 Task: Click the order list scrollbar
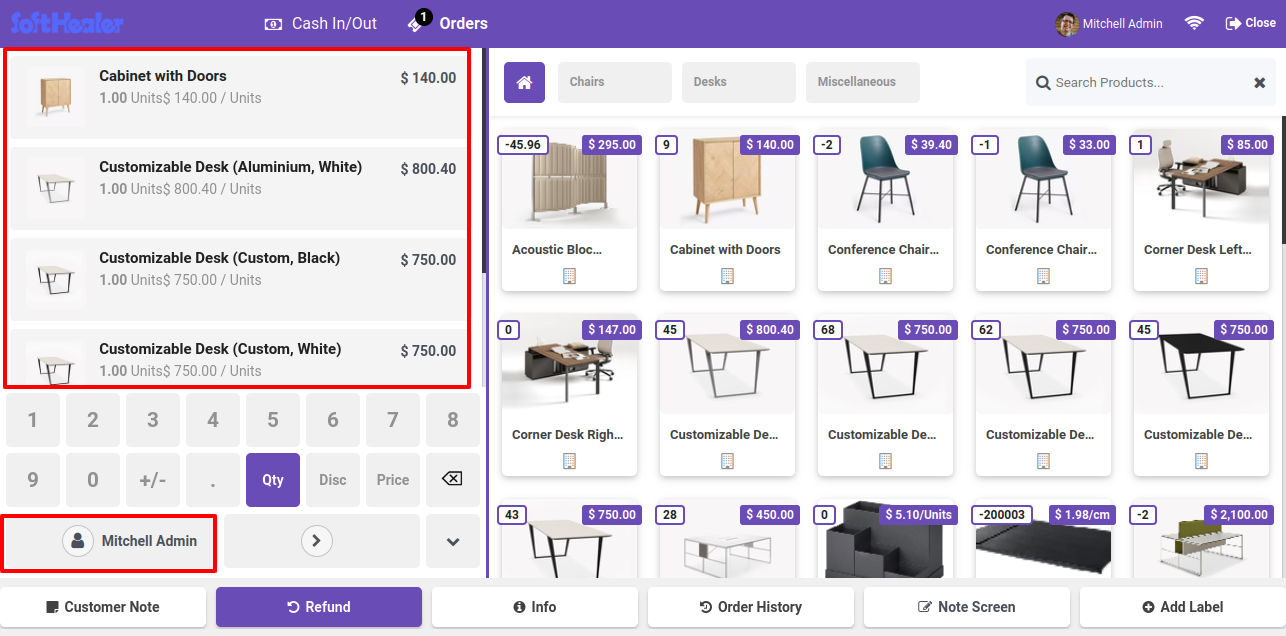coord(485,160)
